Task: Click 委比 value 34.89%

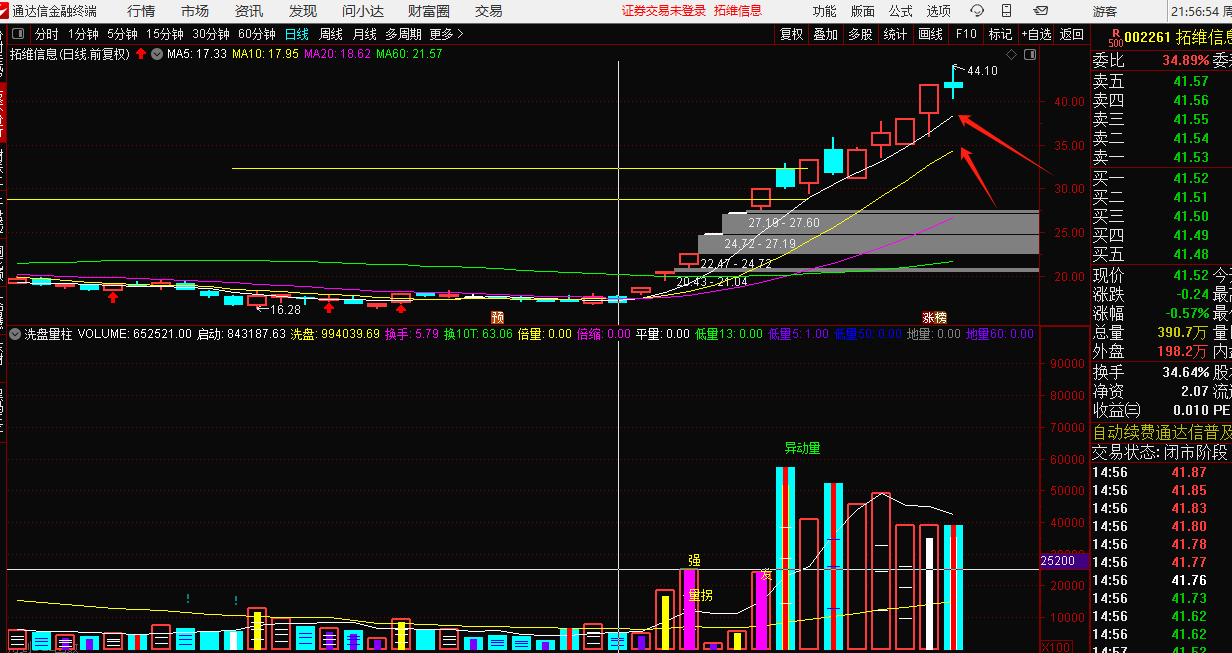Action: 1185,60
